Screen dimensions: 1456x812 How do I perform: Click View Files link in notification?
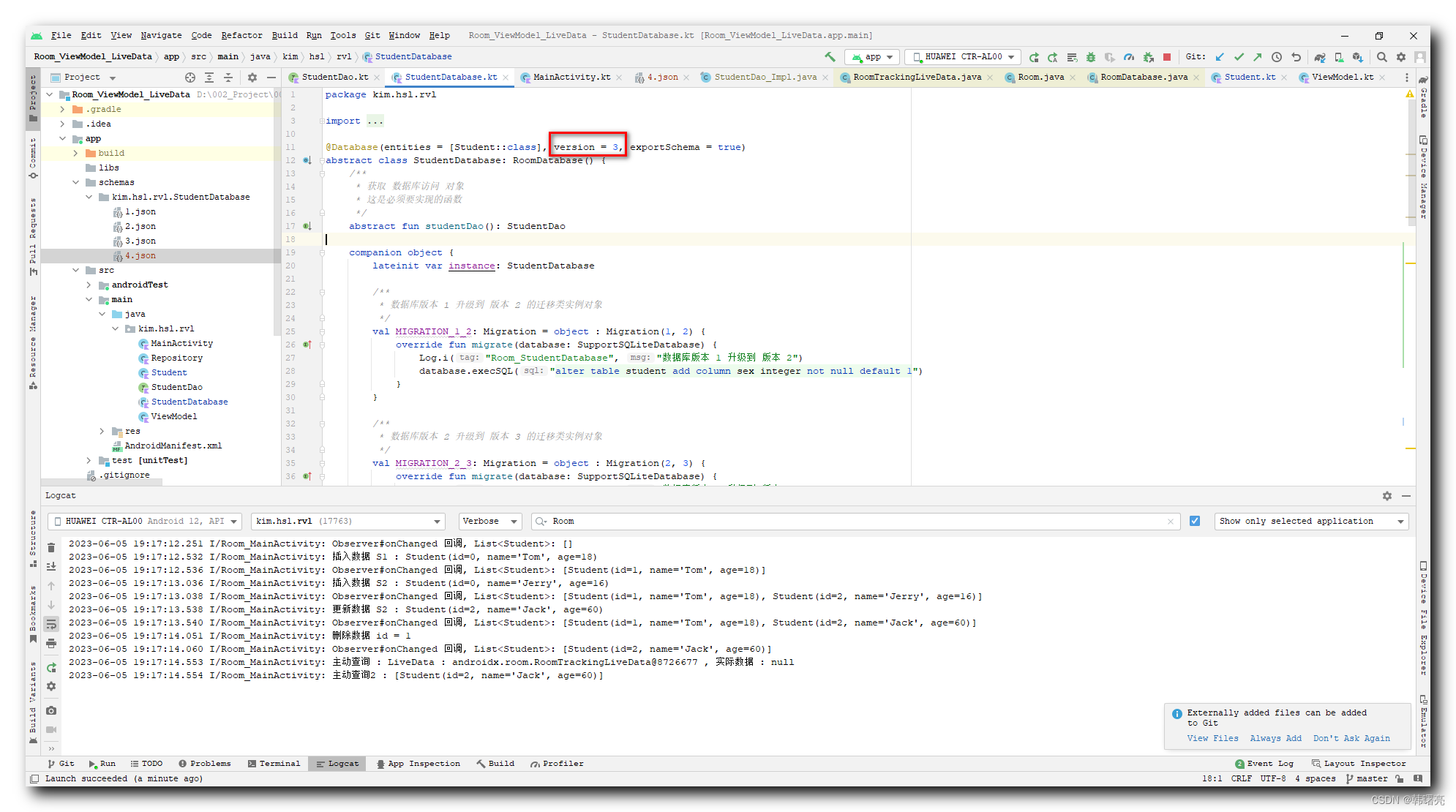[1212, 738]
